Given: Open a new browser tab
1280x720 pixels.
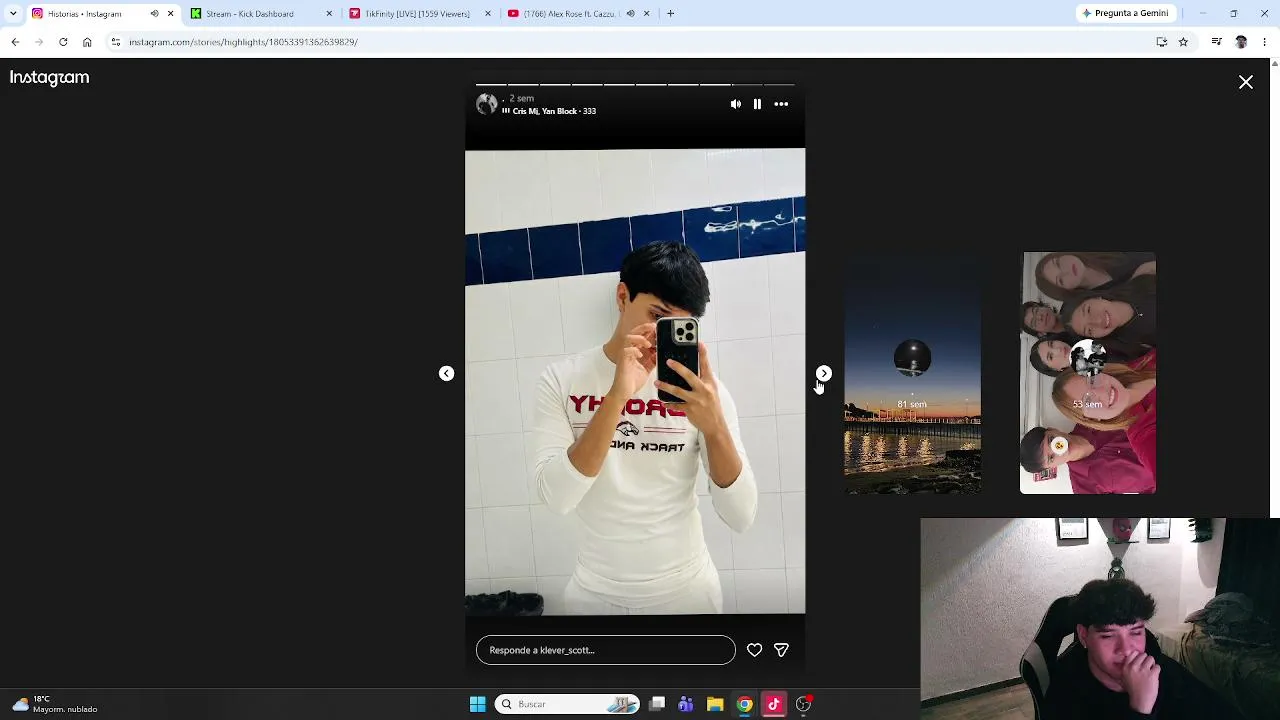Looking at the screenshot, I should click(671, 14).
